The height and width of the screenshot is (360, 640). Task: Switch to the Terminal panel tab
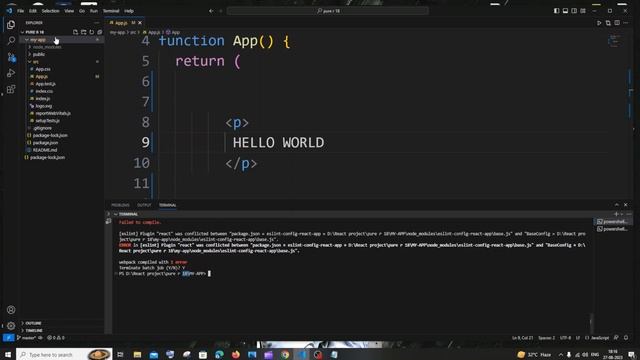(168, 205)
